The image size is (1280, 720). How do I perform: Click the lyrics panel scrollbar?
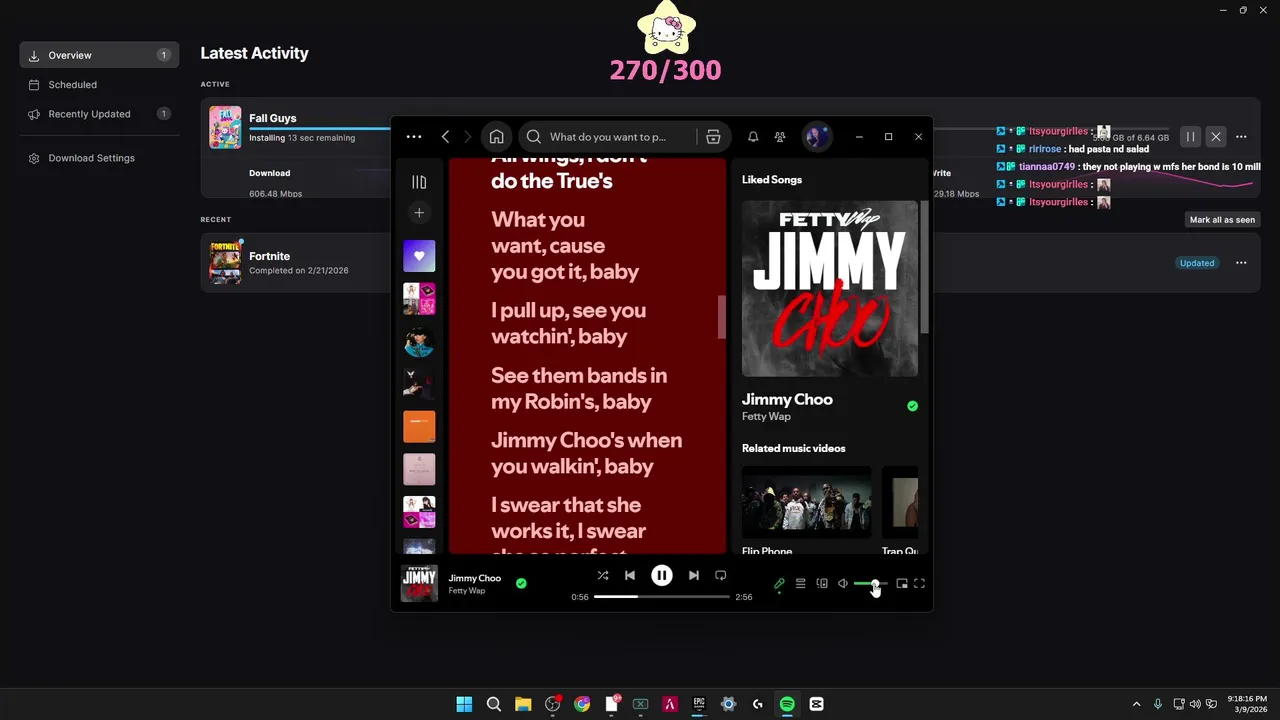(722, 318)
